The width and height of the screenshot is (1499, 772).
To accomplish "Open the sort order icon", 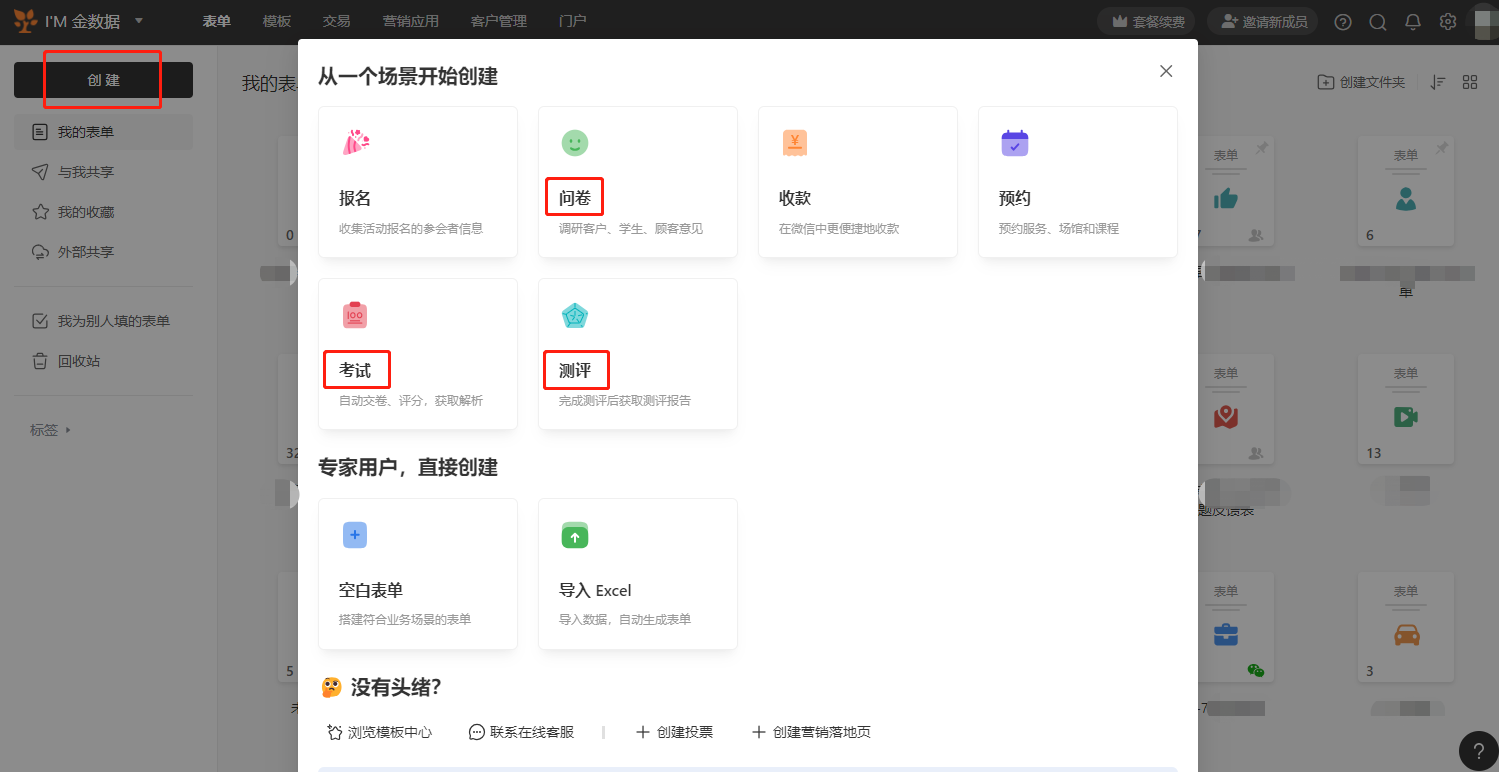I will [1438, 82].
